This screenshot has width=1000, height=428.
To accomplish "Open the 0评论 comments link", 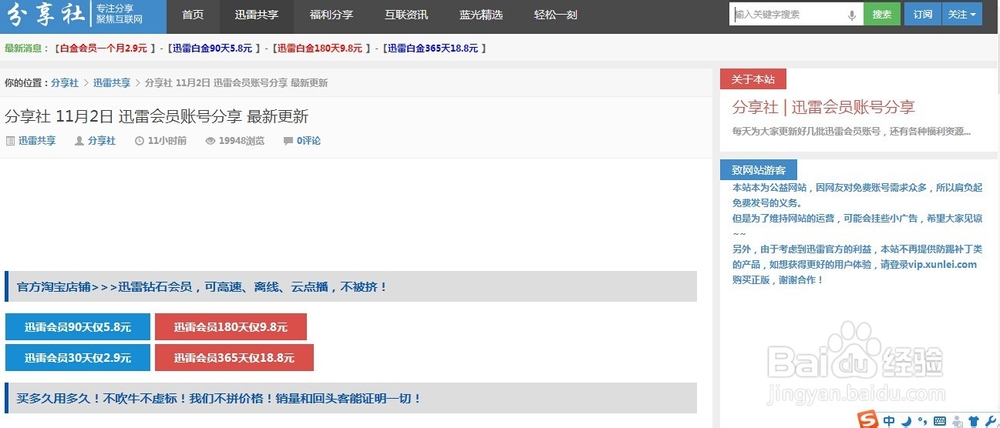I will [309, 141].
